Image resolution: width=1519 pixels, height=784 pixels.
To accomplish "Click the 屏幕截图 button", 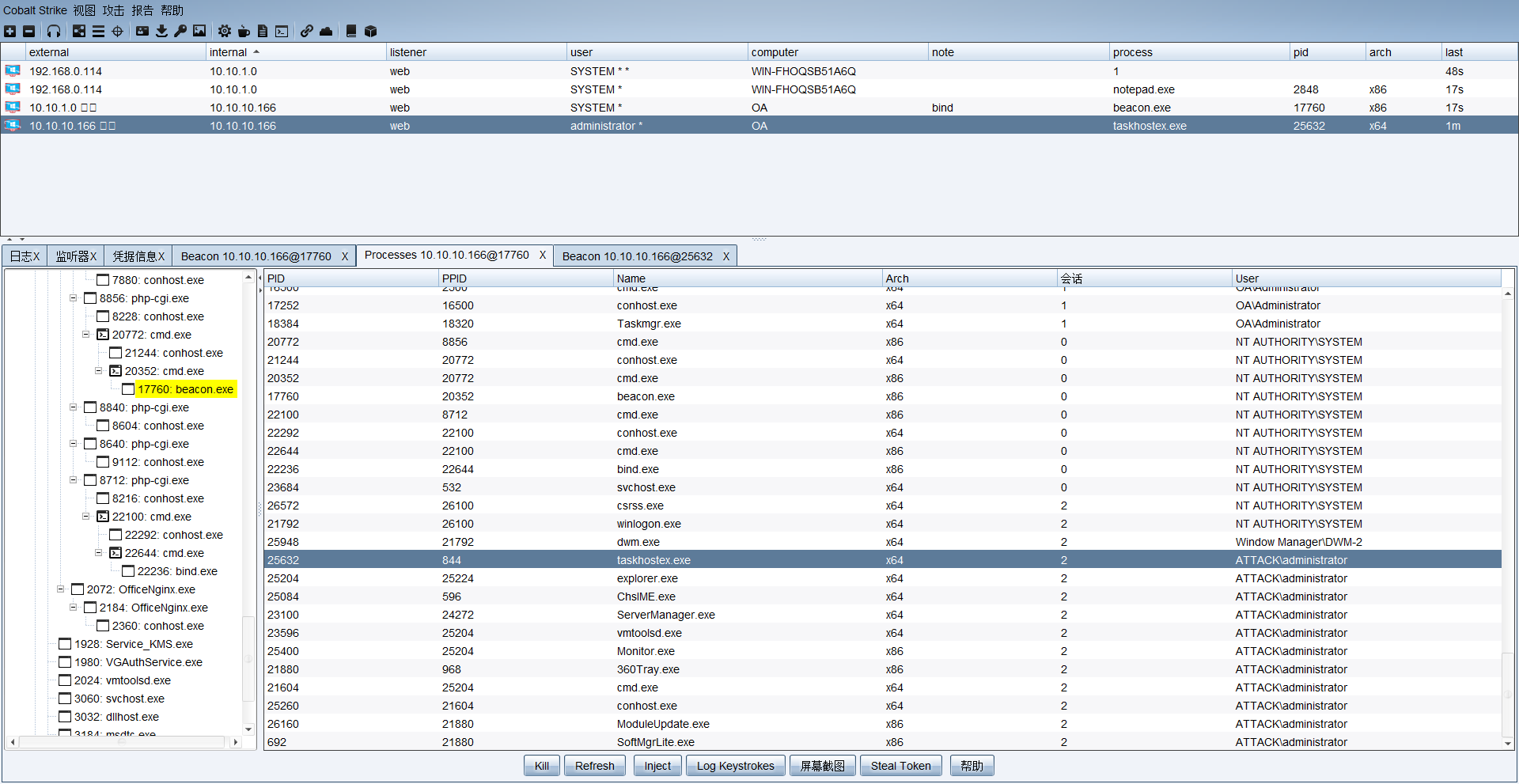I will (823, 766).
